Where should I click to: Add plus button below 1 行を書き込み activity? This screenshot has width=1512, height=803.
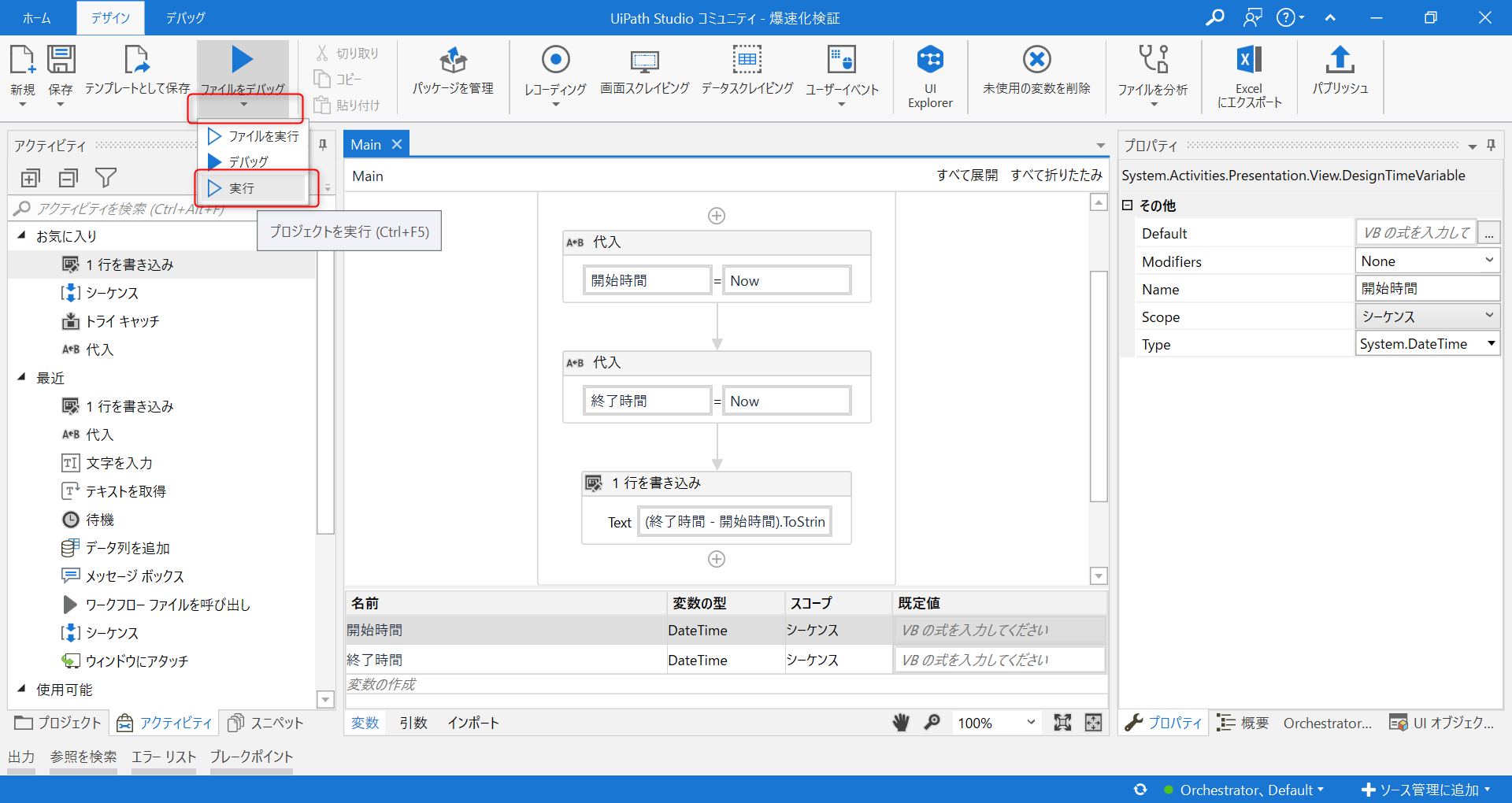coord(717,559)
